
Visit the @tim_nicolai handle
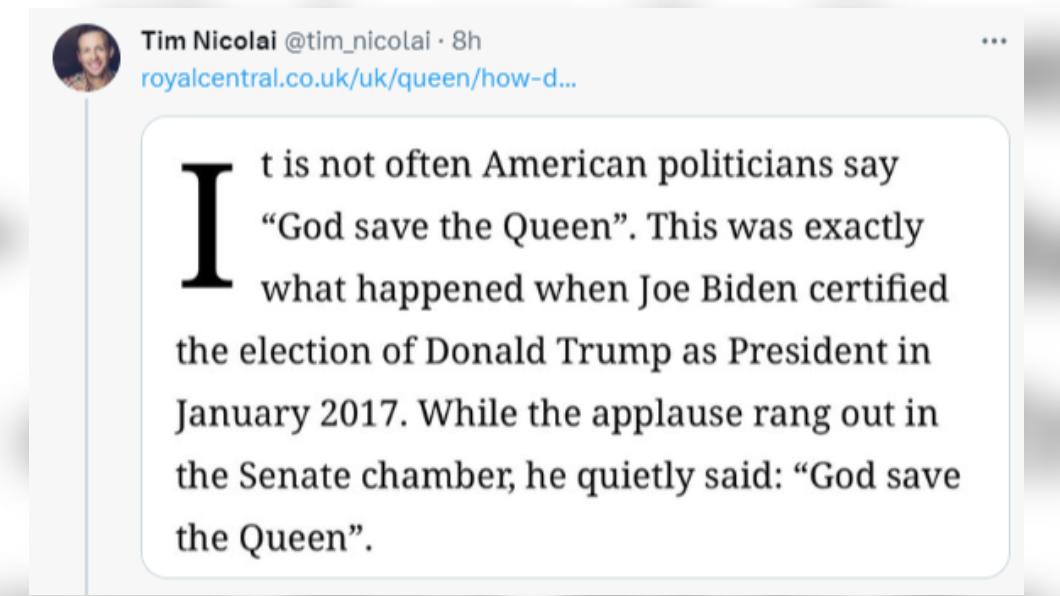(x=357, y=41)
